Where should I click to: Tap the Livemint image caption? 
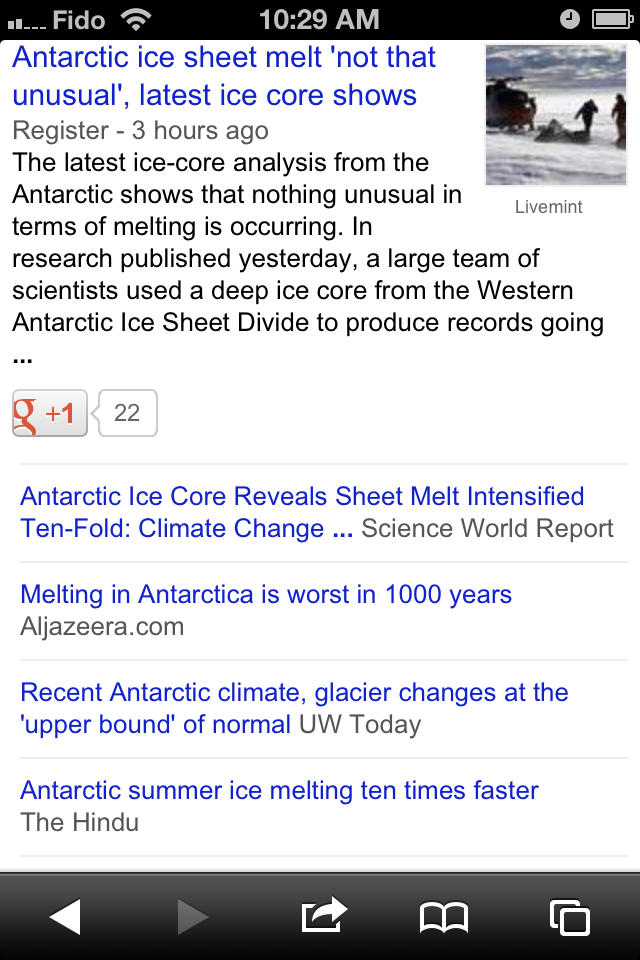click(x=548, y=207)
